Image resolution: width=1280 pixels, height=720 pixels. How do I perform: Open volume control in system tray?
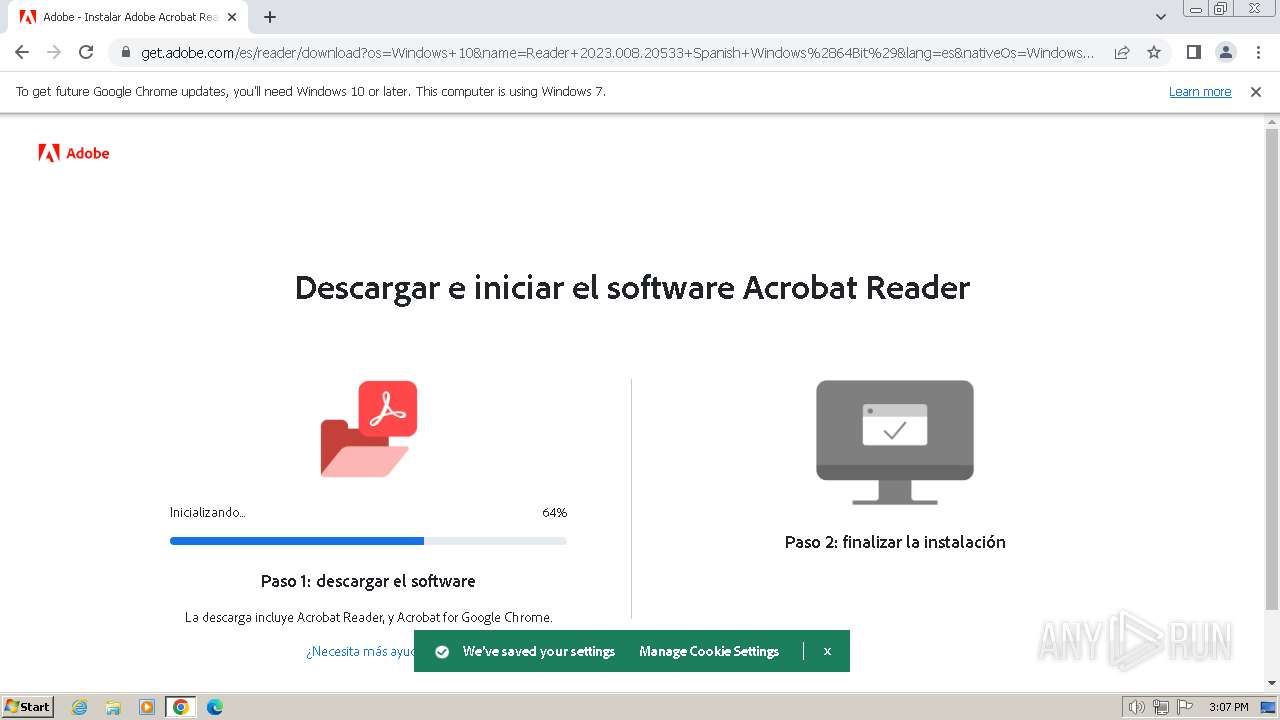point(1137,707)
